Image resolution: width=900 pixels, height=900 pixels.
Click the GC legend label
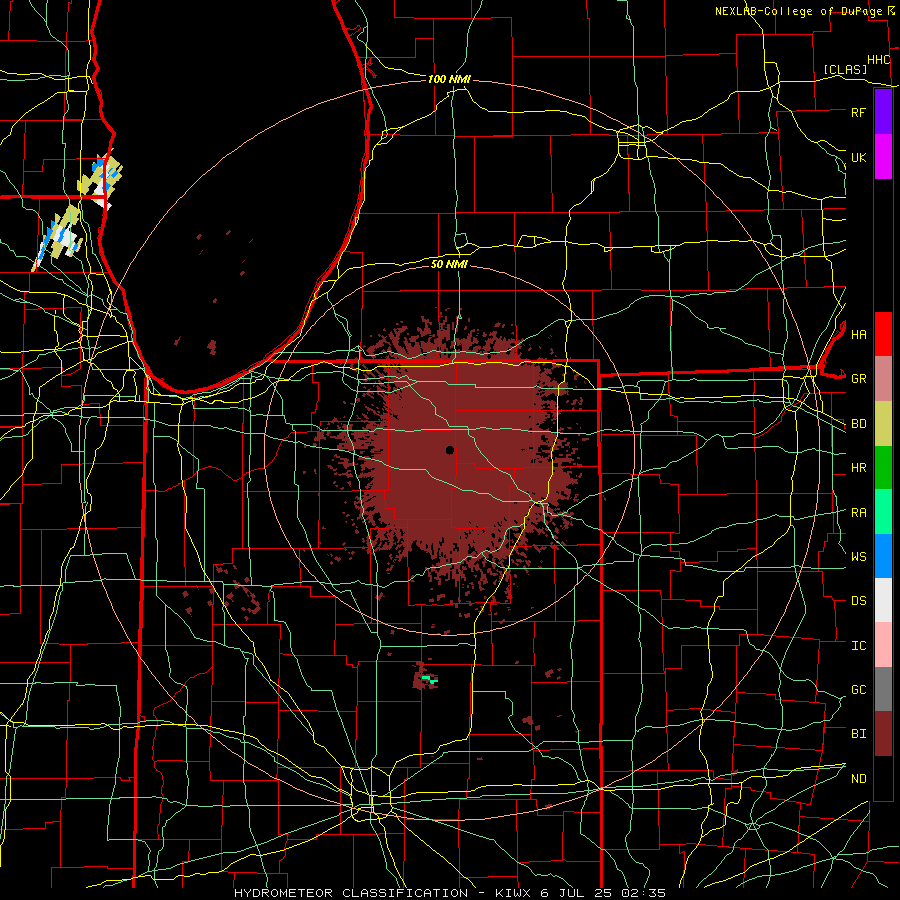858,689
